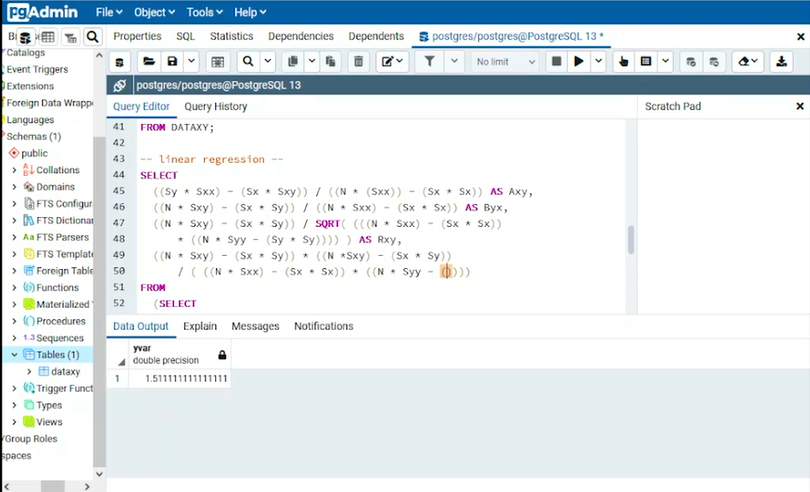The height and width of the screenshot is (492, 810).
Task: Click the Commit transaction icon
Action: point(691,62)
